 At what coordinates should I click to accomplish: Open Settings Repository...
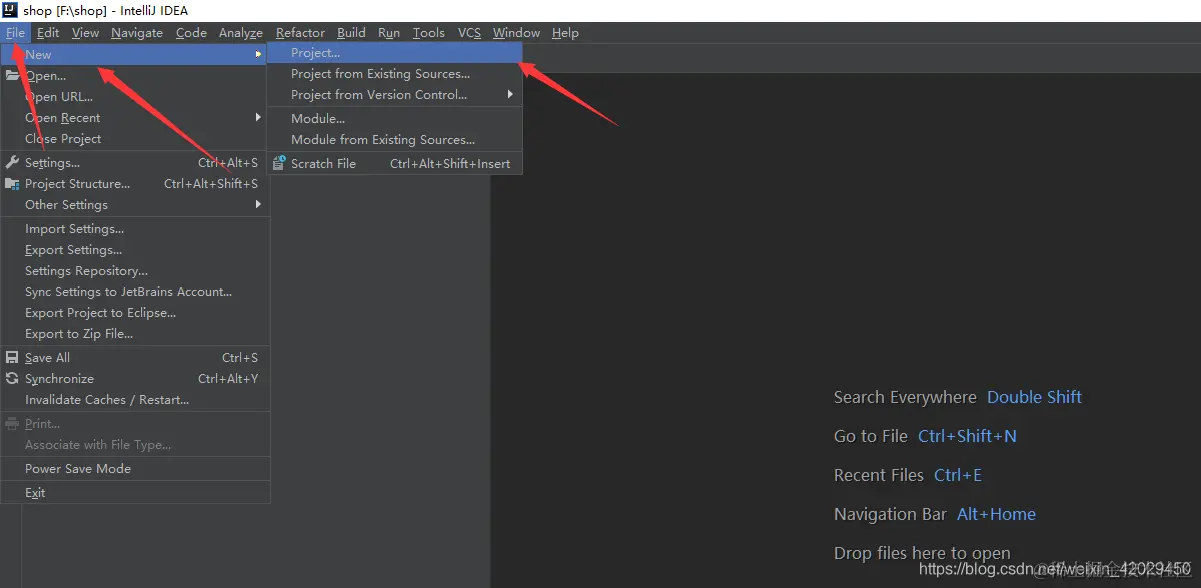click(135, 271)
